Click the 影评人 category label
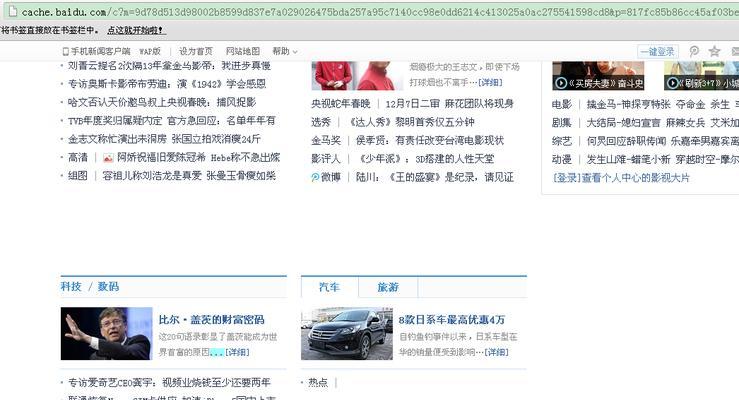739x400 pixels. 326,159
